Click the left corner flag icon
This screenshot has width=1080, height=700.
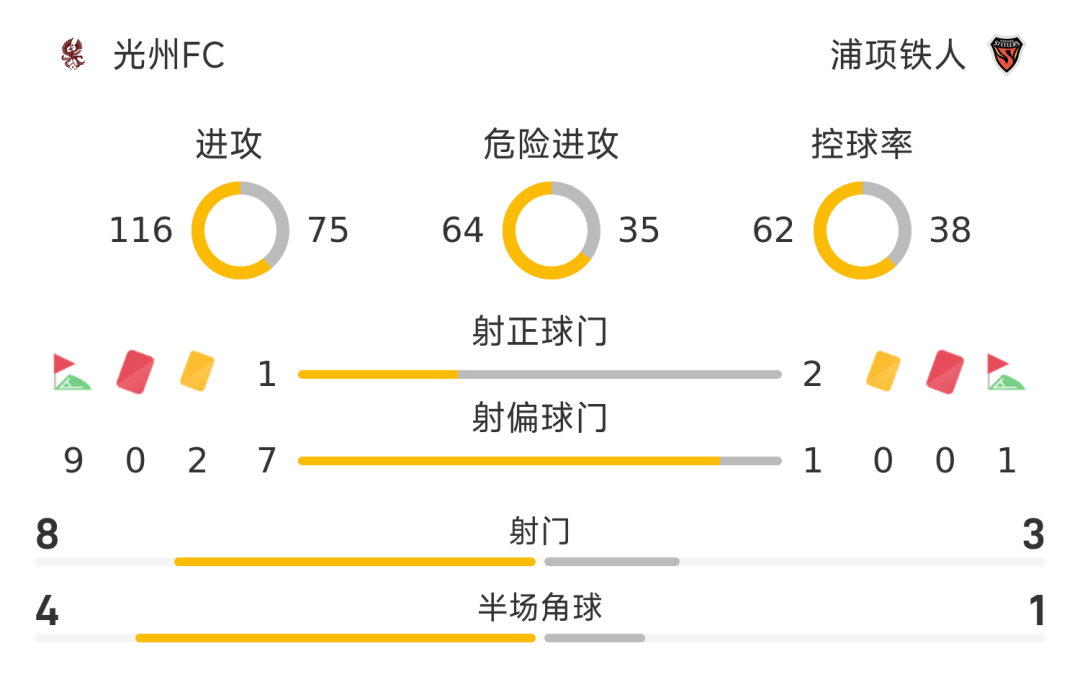pyautogui.click(x=72, y=372)
